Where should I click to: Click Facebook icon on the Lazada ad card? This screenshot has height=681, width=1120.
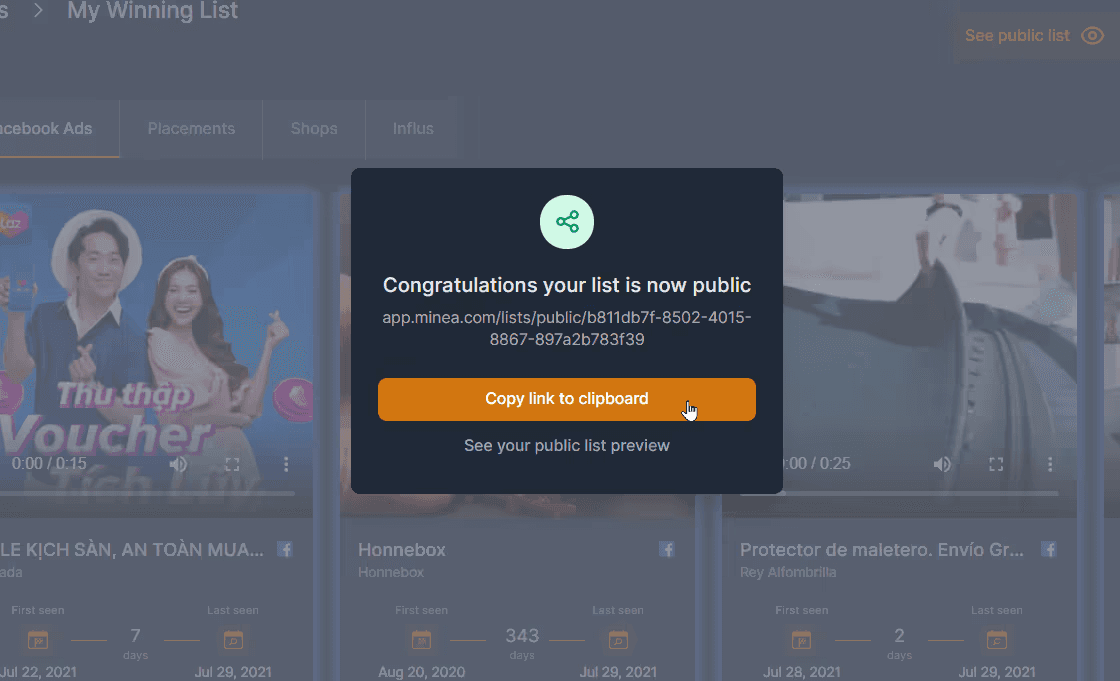tap(285, 550)
